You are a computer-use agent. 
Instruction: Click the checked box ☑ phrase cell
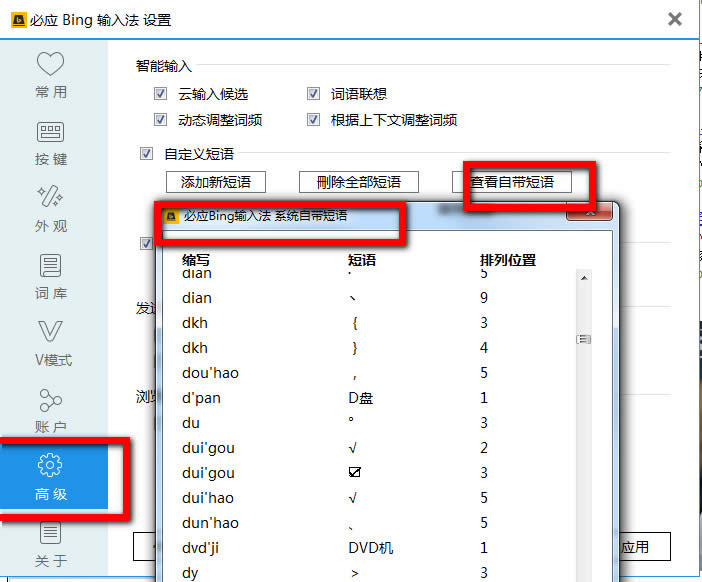click(355, 472)
